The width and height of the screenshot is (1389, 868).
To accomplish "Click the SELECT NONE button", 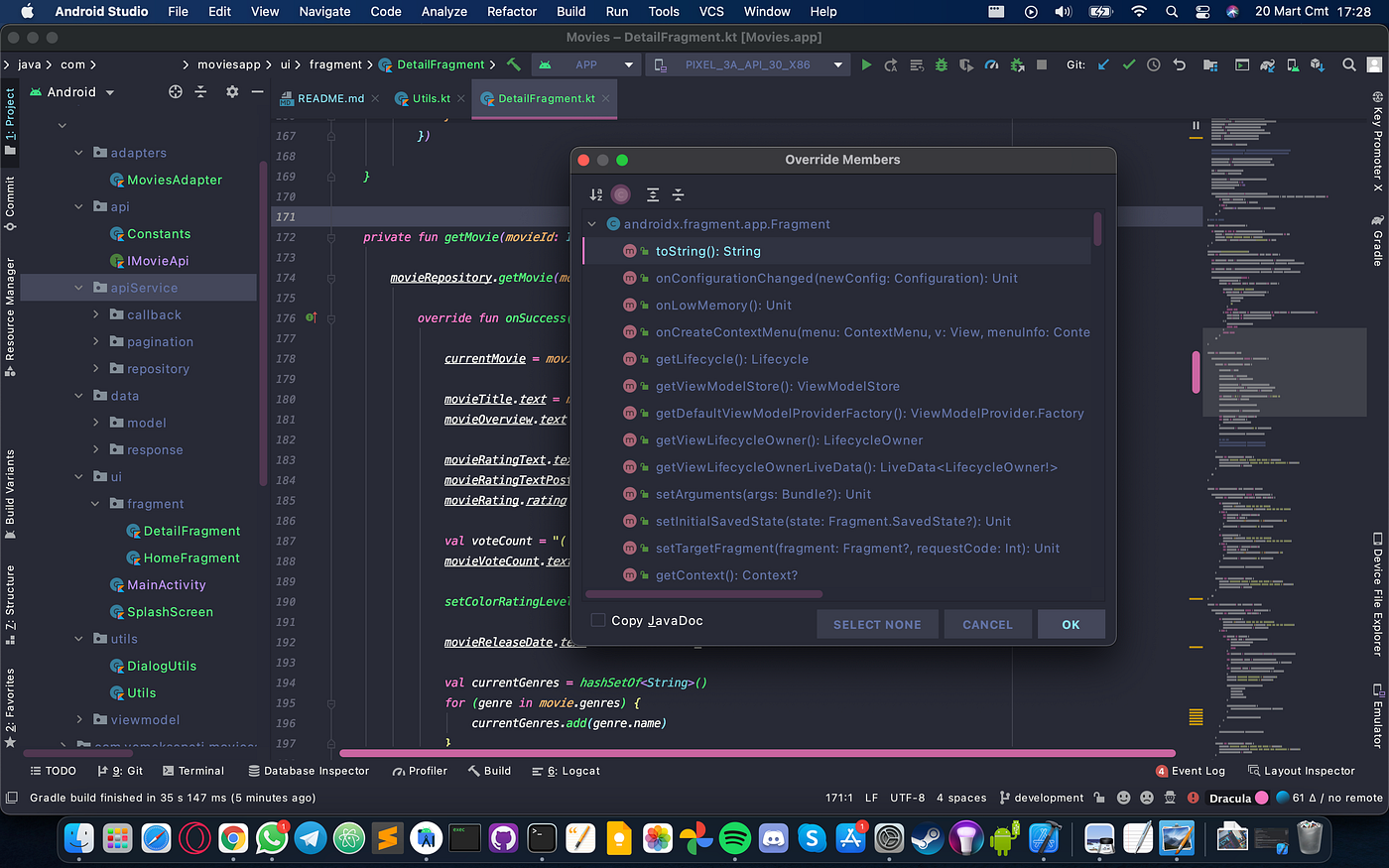I will (x=877, y=624).
